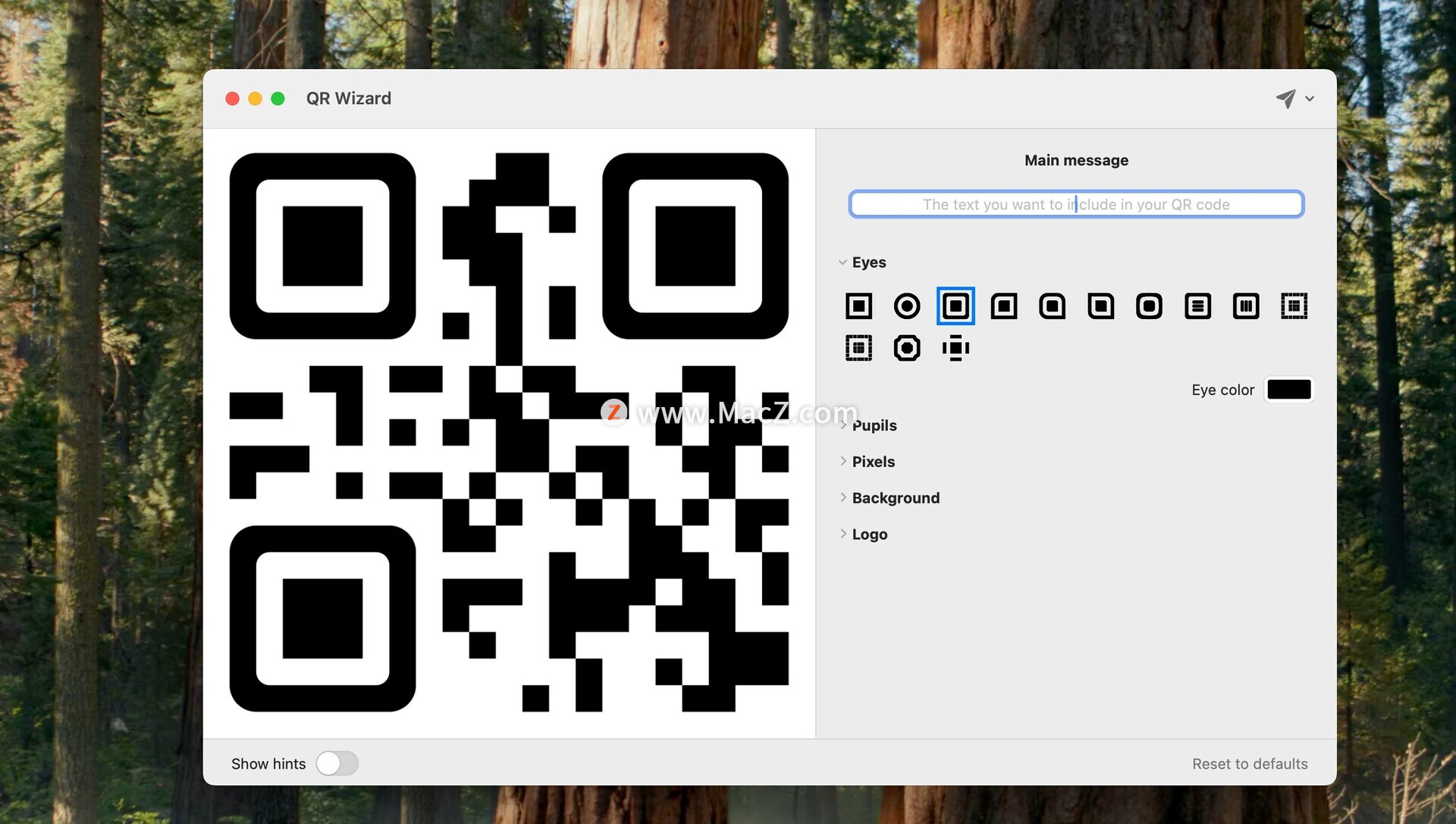Select the cross-shaped dashed eye style

point(955,348)
